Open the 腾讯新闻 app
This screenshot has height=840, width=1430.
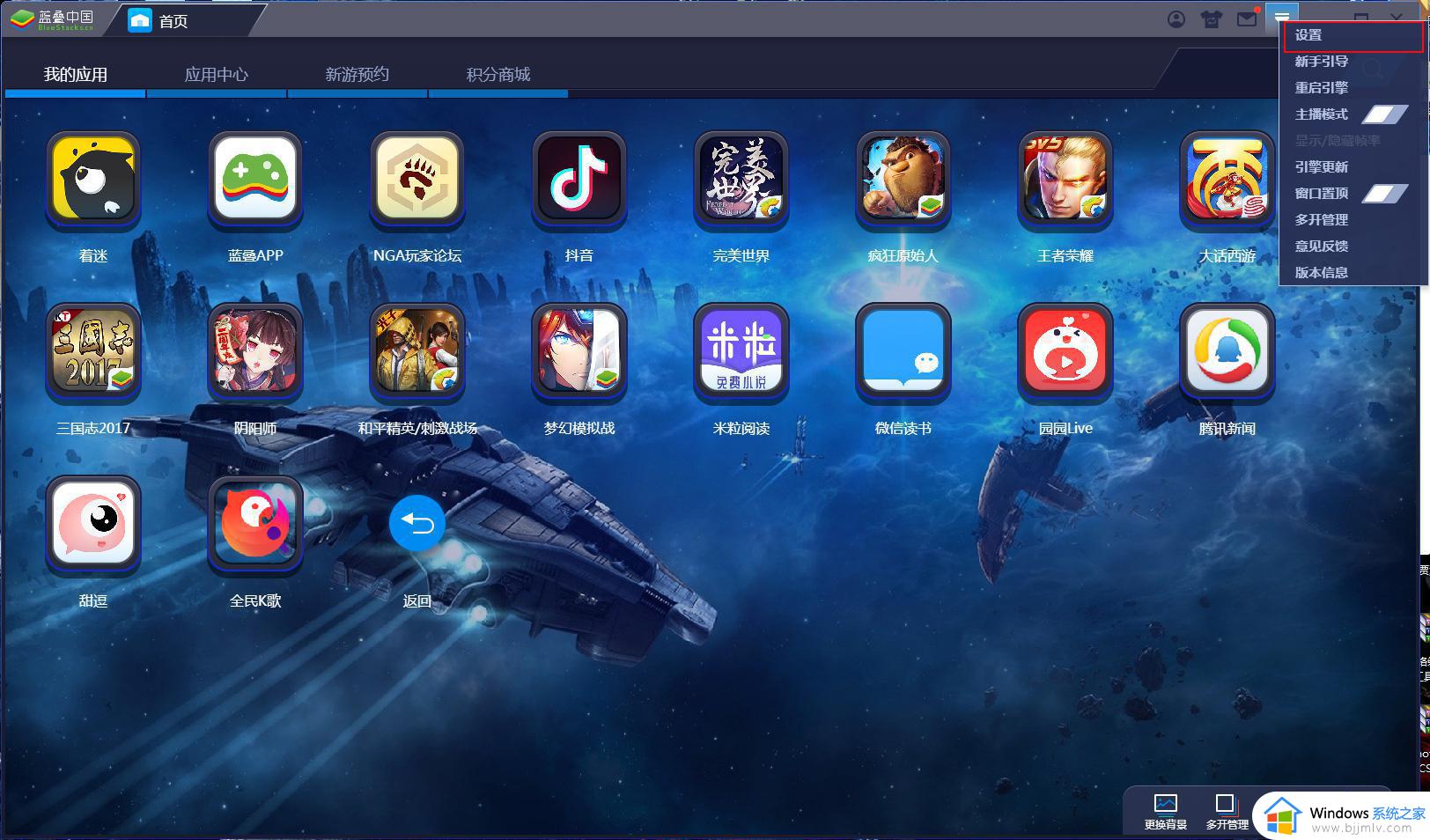point(1227,351)
